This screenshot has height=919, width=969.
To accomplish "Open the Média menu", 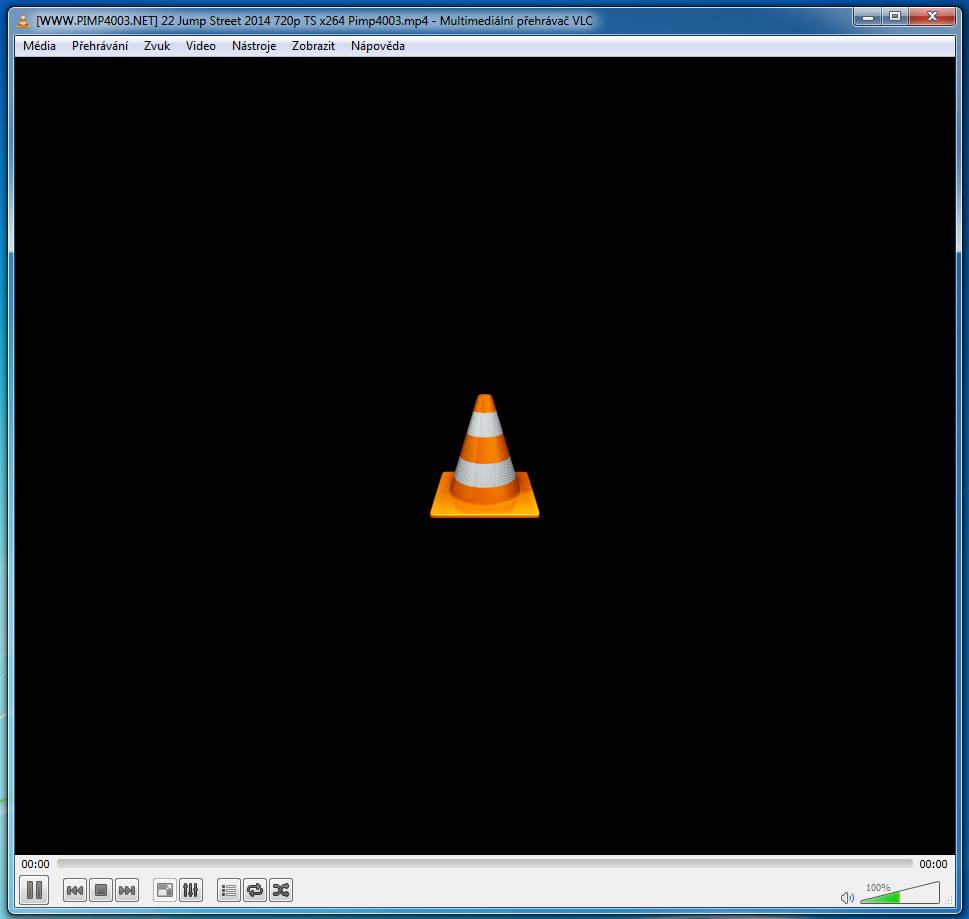I will pyautogui.click(x=39, y=46).
